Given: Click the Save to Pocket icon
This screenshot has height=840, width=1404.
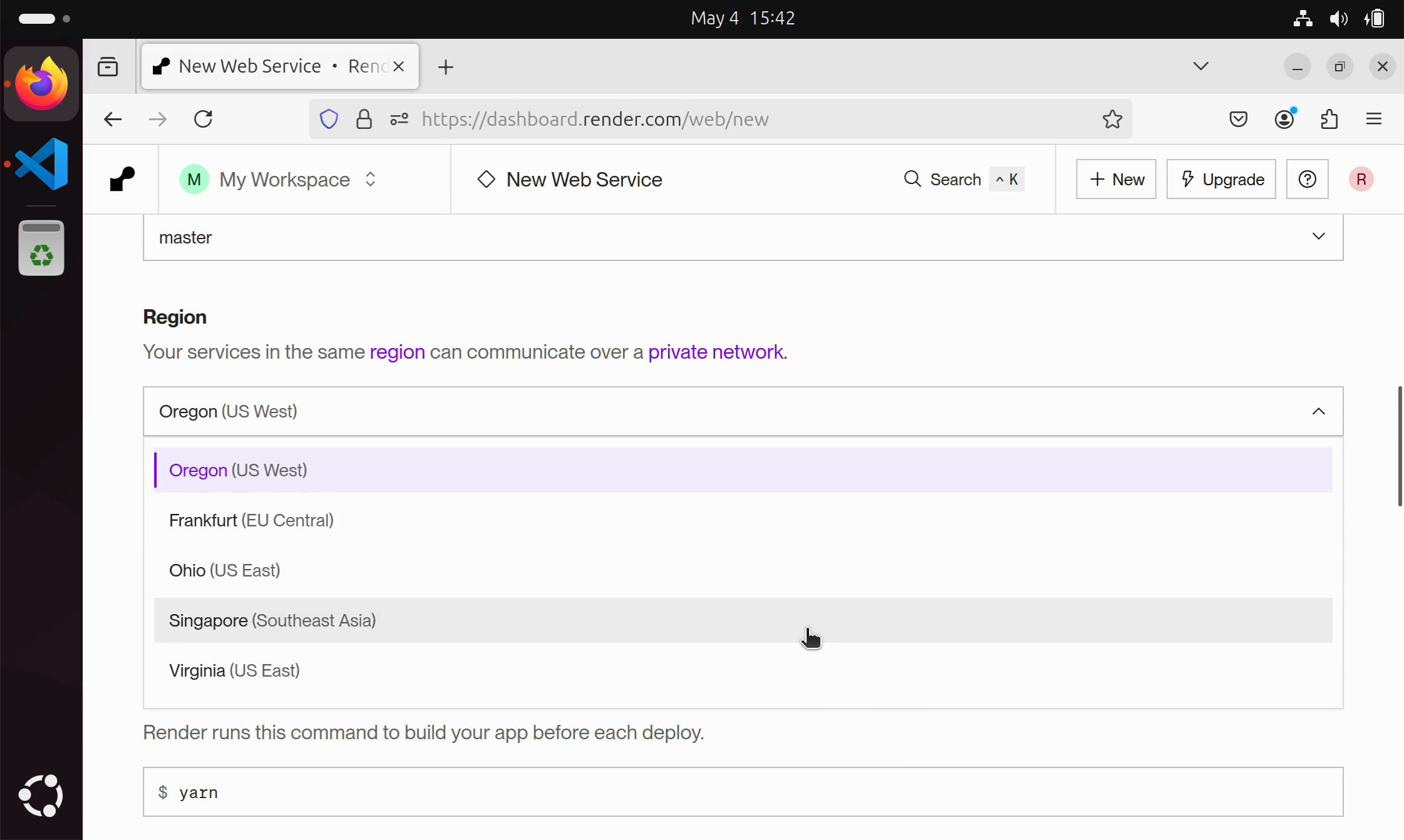Looking at the screenshot, I should tap(1238, 119).
